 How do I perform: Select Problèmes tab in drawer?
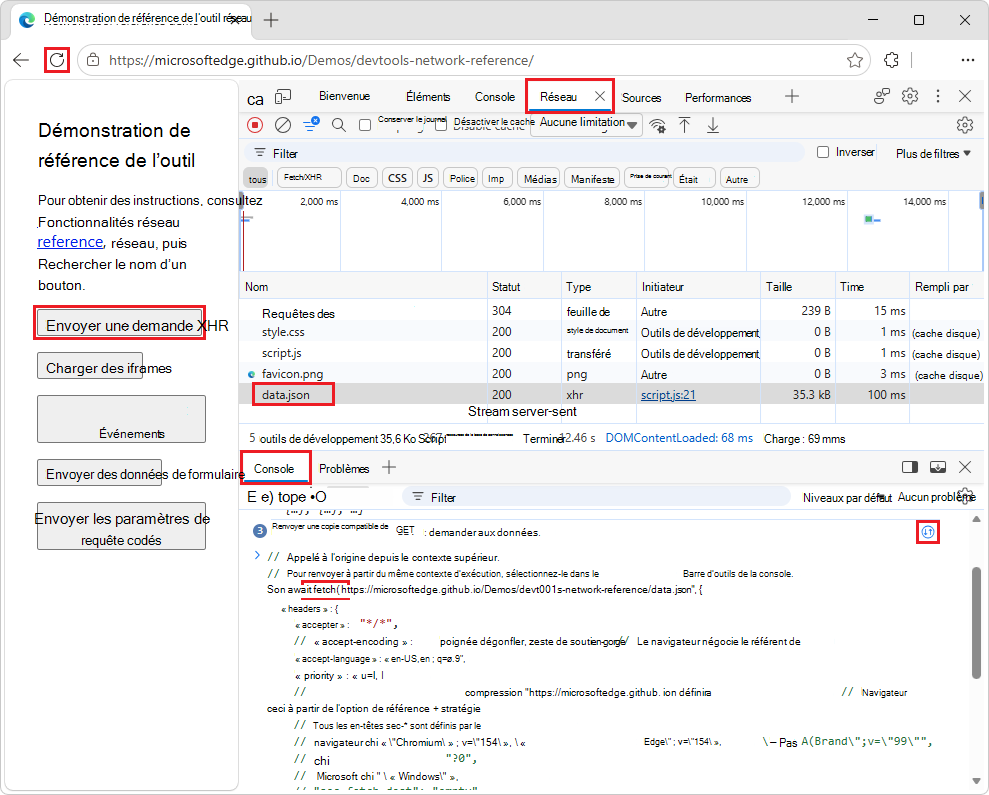(x=344, y=468)
